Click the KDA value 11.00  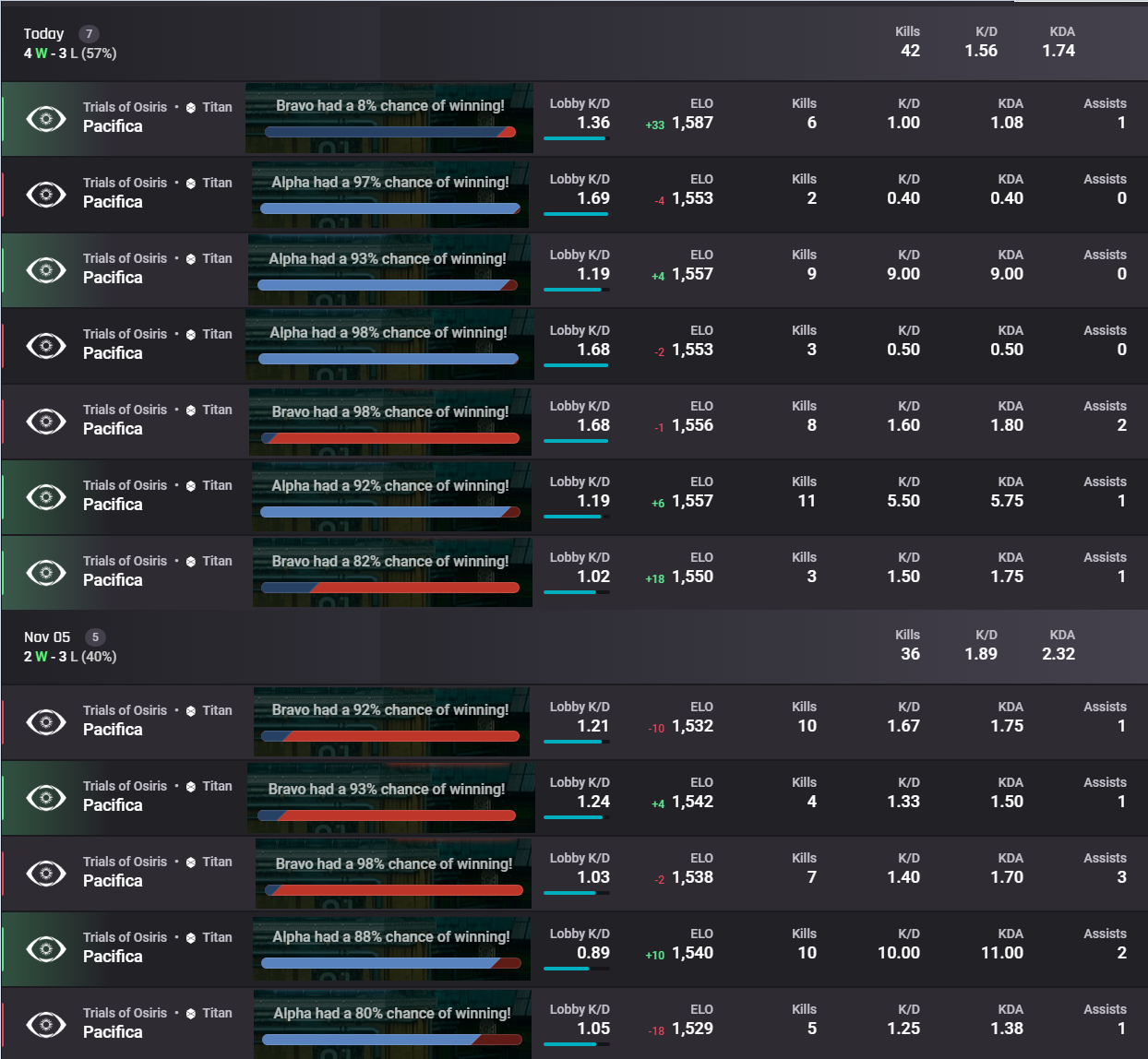(1002, 953)
